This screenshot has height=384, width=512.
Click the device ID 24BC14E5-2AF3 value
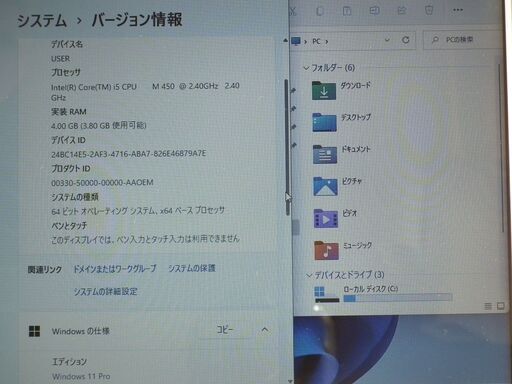pyautogui.click(x=129, y=154)
